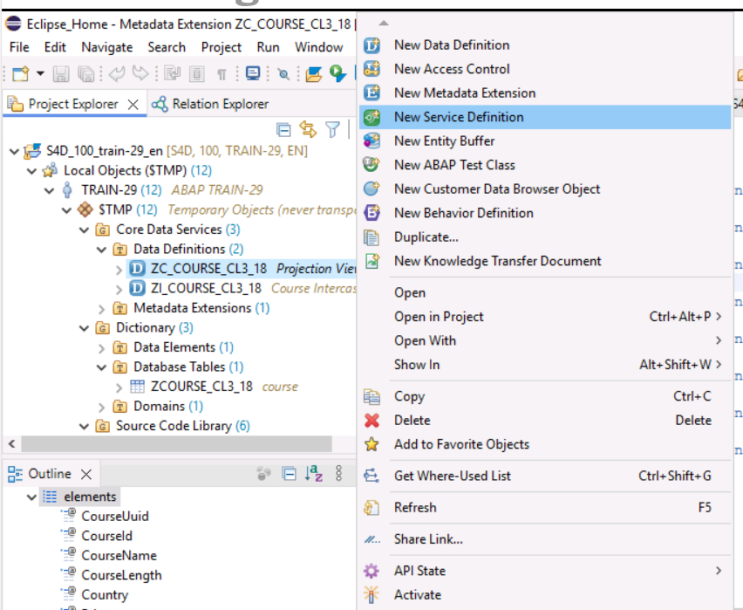Close the Outline view
Image resolution: width=743 pixels, height=610 pixels.
click(x=86, y=474)
